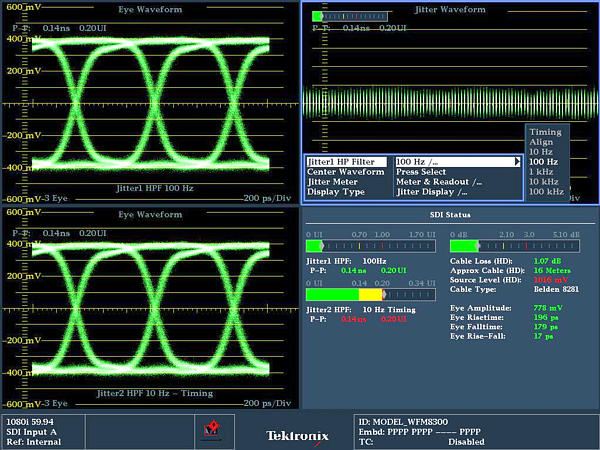Open the Jitter Display submenu
600x450 pixels.
[x=432, y=192]
